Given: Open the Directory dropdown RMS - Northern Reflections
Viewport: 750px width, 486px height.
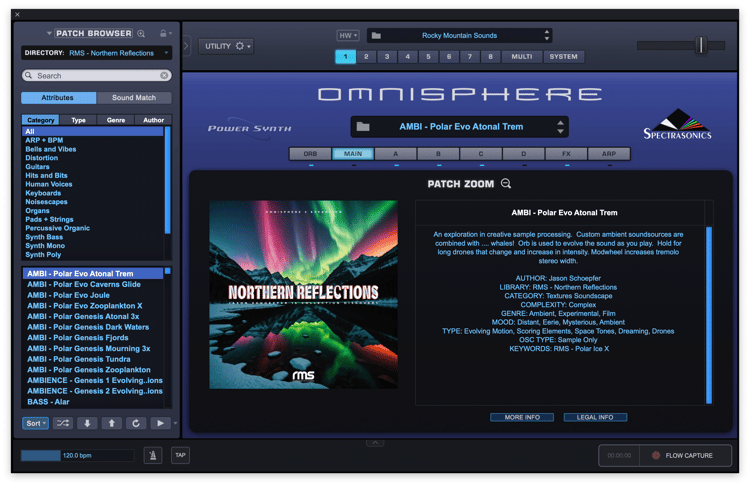Looking at the screenshot, I should coord(97,53).
